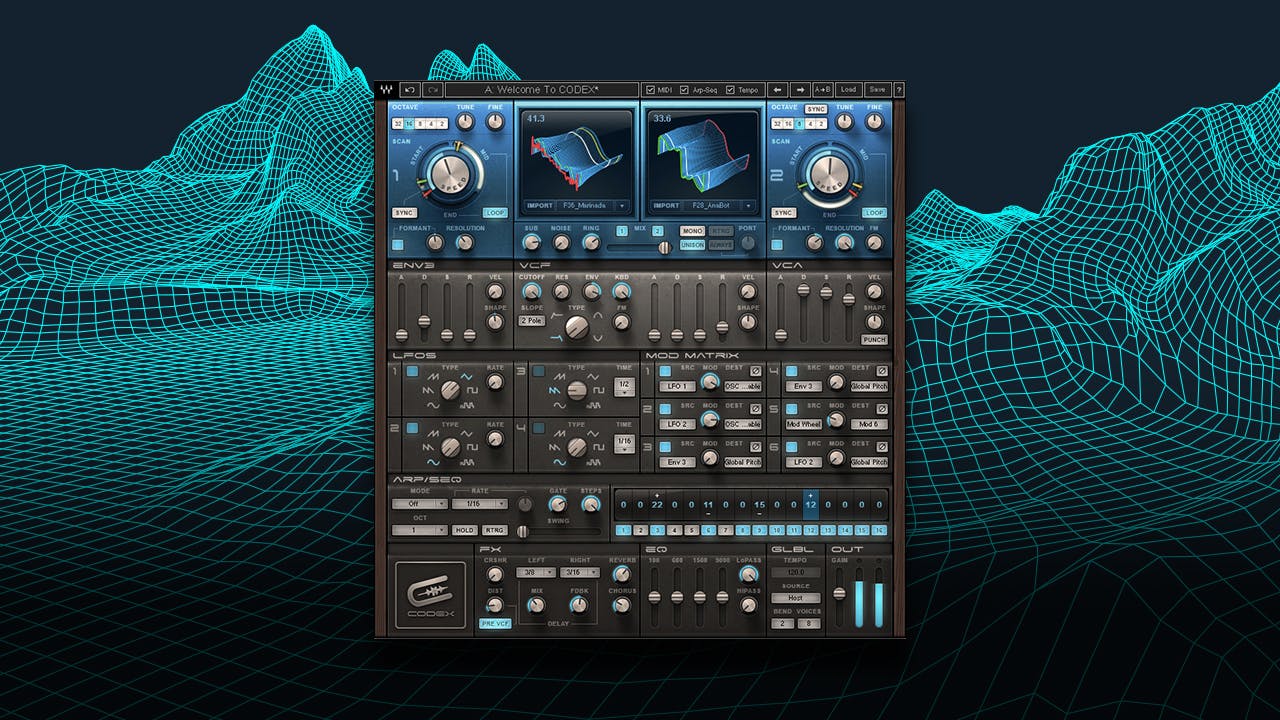Click the Arp Steps knob
Viewport: 1280px width, 720px height.
pyautogui.click(x=591, y=504)
